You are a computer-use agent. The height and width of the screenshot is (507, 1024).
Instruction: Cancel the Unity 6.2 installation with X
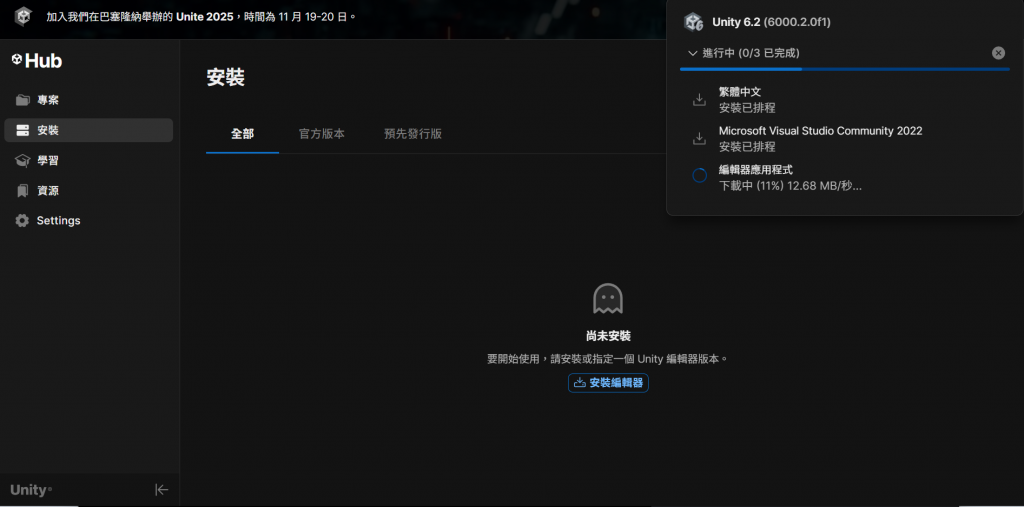(x=998, y=53)
